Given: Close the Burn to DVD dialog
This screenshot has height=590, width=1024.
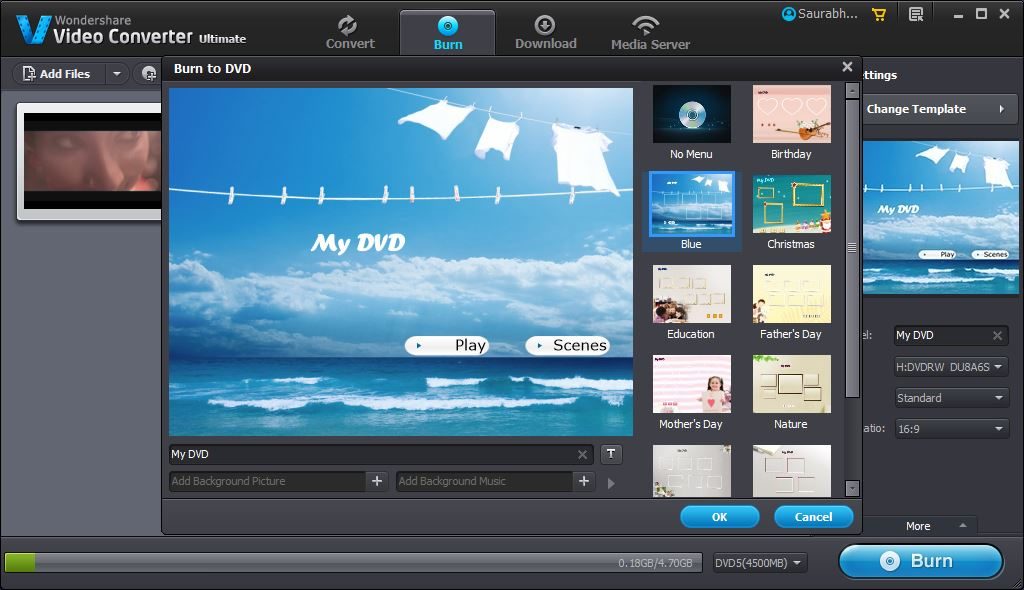Looking at the screenshot, I should click(x=847, y=67).
